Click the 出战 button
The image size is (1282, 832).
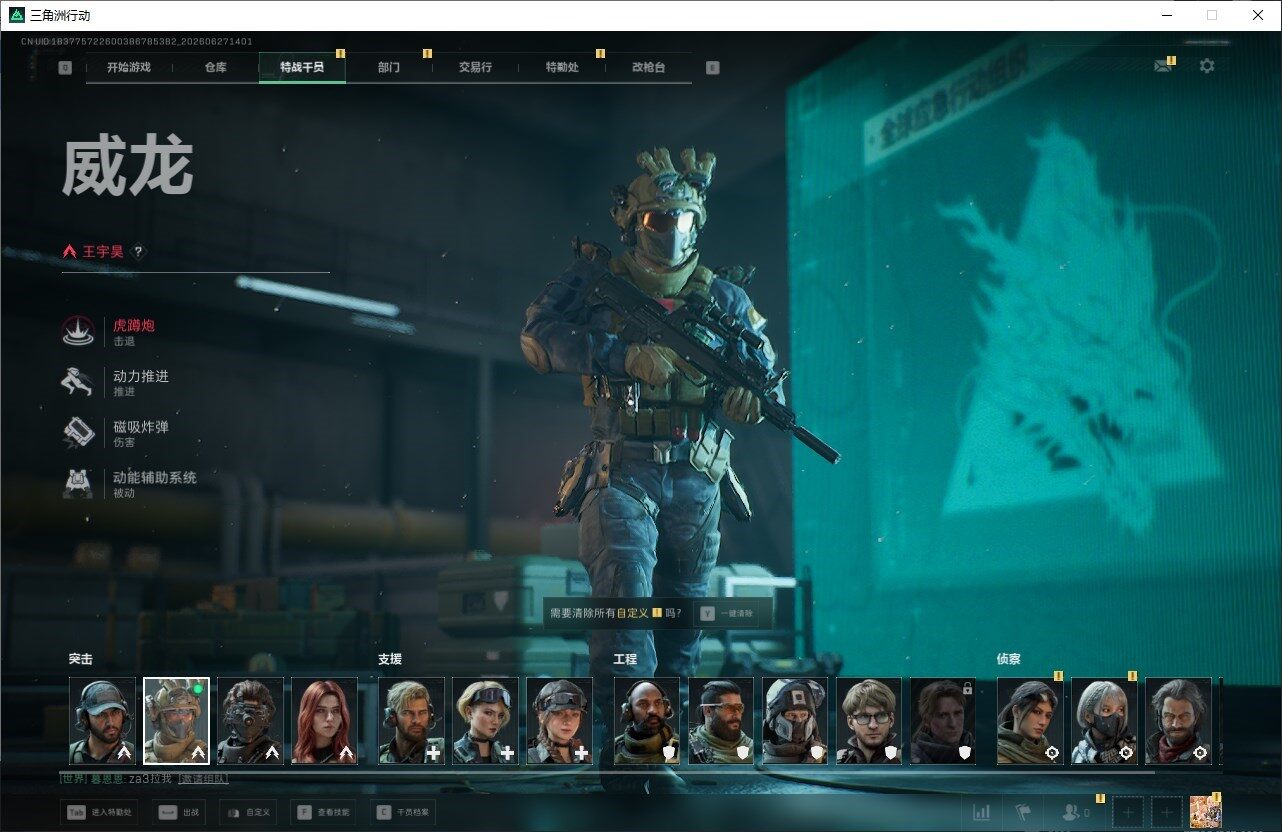178,813
